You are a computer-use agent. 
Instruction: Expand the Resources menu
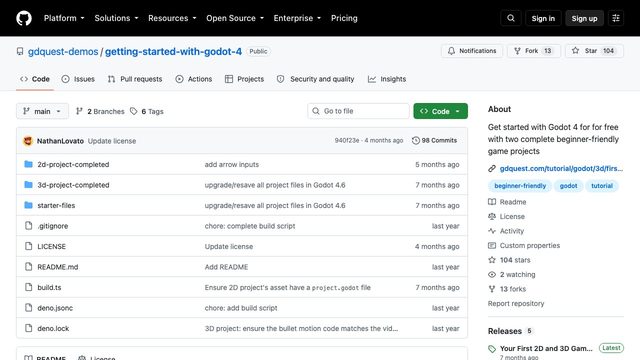[172, 18]
